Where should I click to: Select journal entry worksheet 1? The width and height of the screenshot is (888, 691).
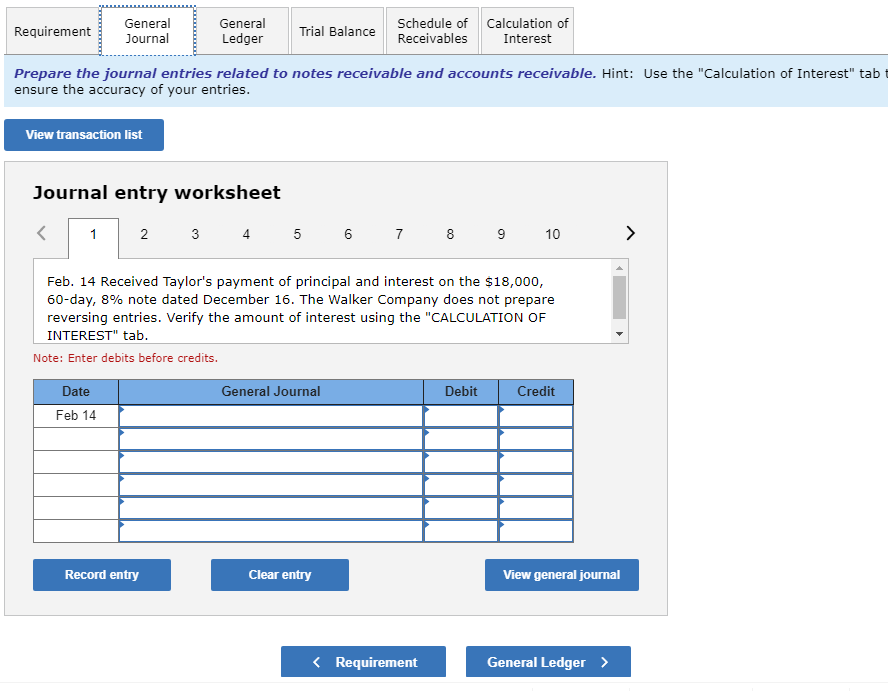(x=93, y=234)
